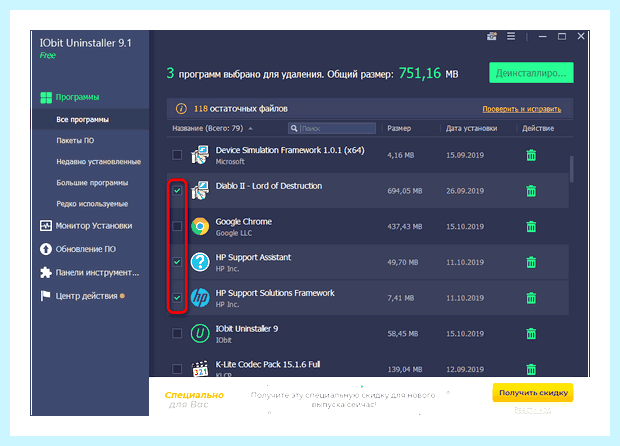The width and height of the screenshot is (620, 446).
Task: Click the Получить скидку yellow button
Action: [x=533, y=393]
